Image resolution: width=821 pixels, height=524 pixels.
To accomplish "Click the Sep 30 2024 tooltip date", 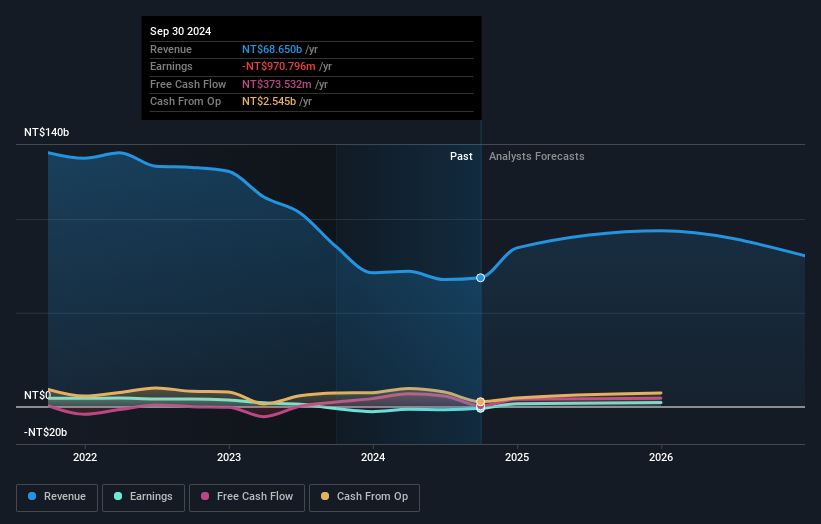I will [x=181, y=31].
